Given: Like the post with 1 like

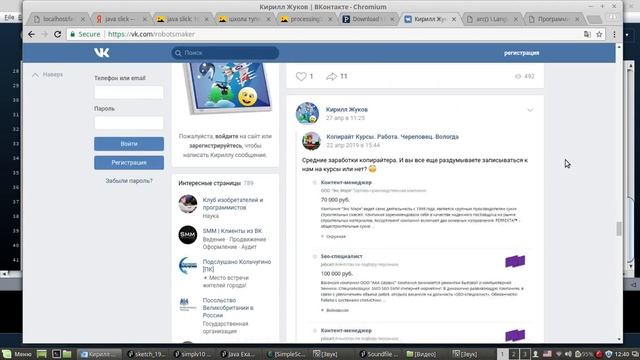Looking at the screenshot, I should [x=301, y=76].
